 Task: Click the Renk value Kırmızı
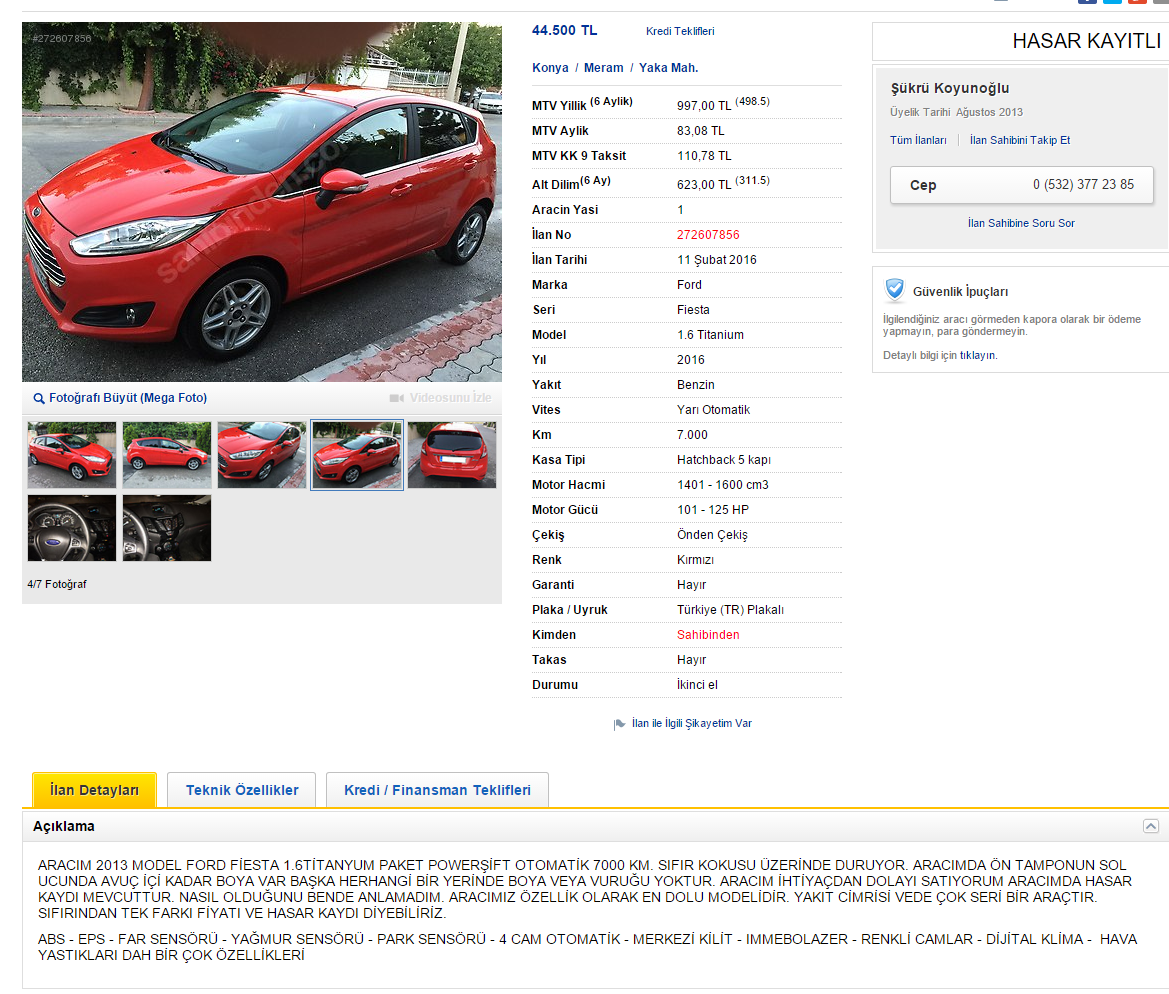[695, 560]
